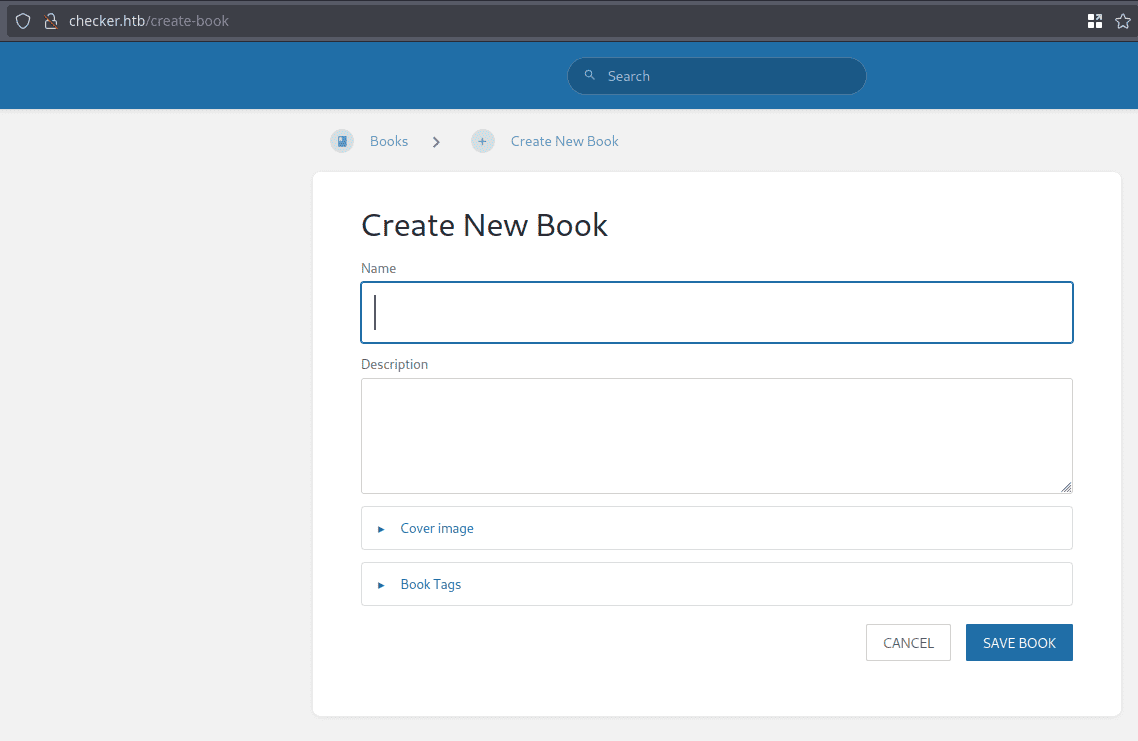Bookmark this page with the star icon

pyautogui.click(x=1123, y=21)
